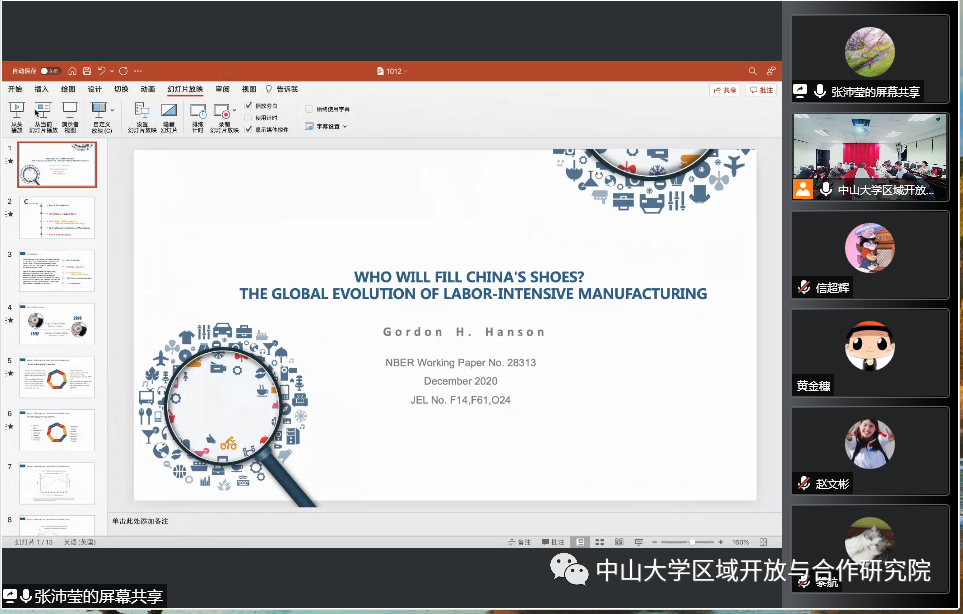Screen dimensions: 963x614
Task: Open Presenter View (演示者视图) icon
Action: pos(70,109)
